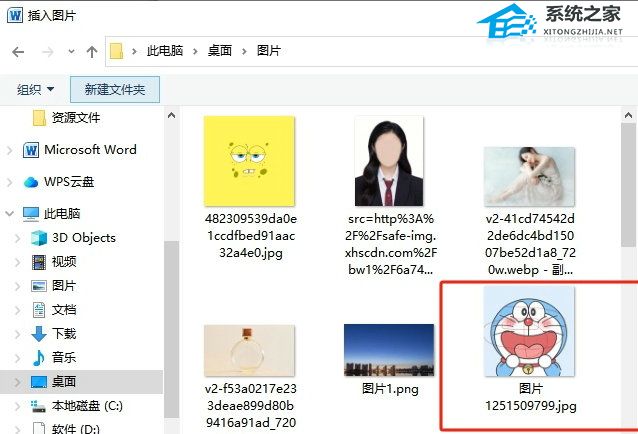Select 此电脑 in the address path
The image size is (638, 434).
(x=165, y=51)
